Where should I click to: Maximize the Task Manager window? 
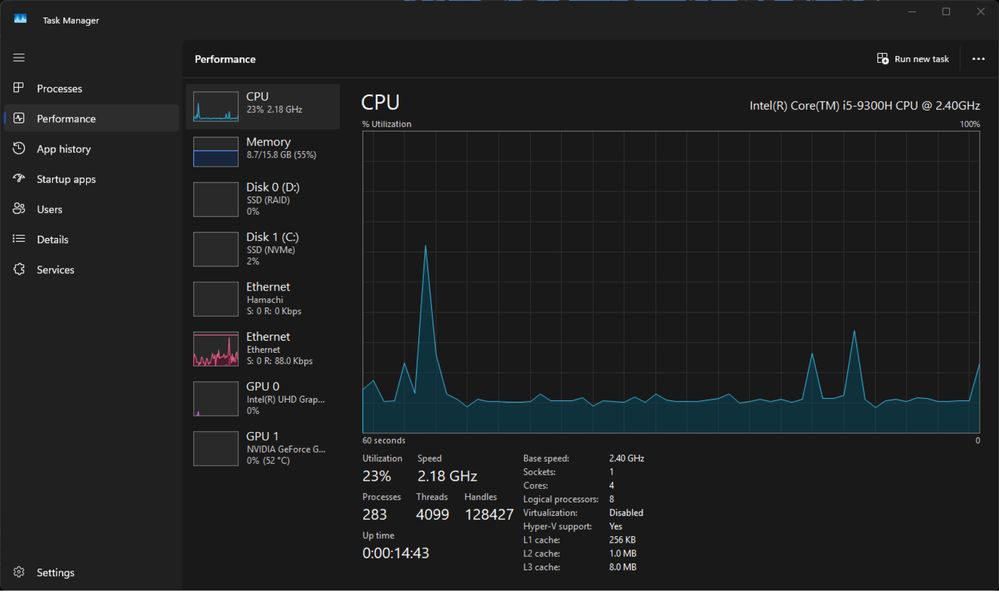pos(946,11)
